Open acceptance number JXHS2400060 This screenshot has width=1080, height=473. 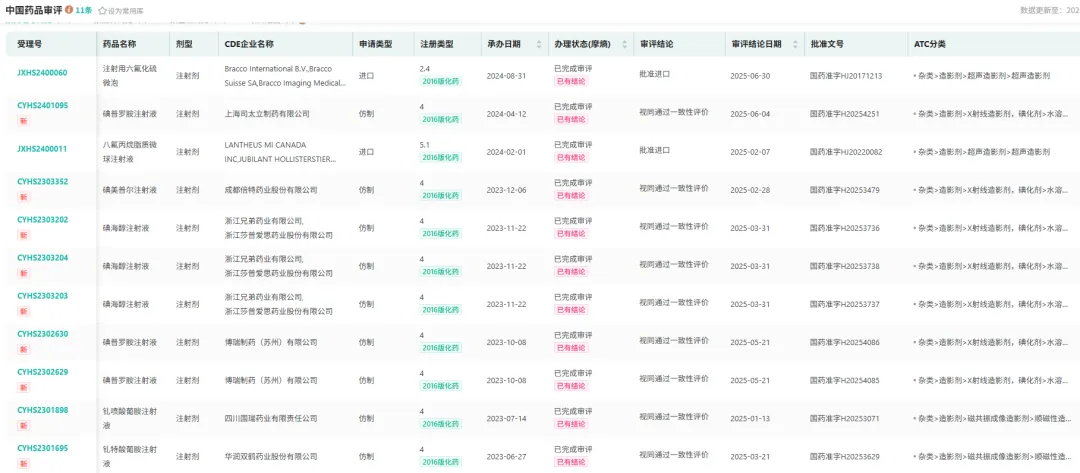[x=42, y=73]
